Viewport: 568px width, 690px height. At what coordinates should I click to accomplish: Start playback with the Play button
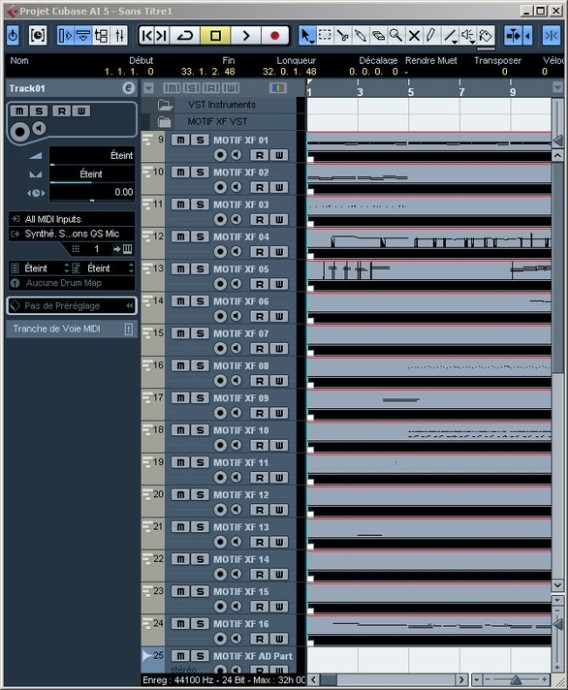coord(246,36)
